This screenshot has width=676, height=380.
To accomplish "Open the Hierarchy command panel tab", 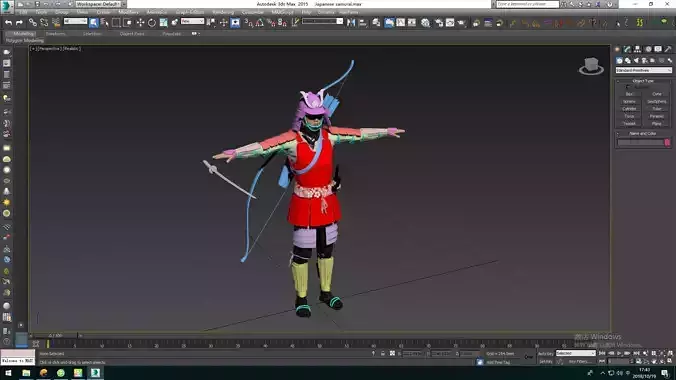I will (638, 49).
